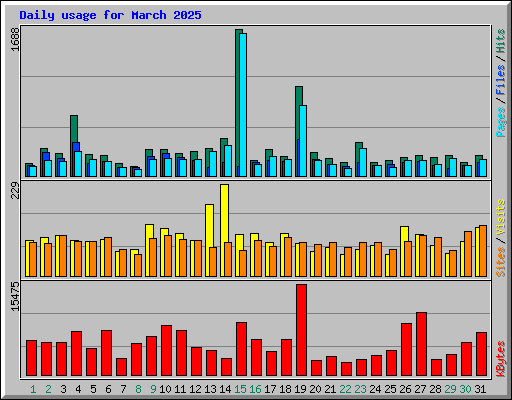The height and width of the screenshot is (400, 512).
Task: Click day label 2 on the x-axis
Action: [x=48, y=389]
